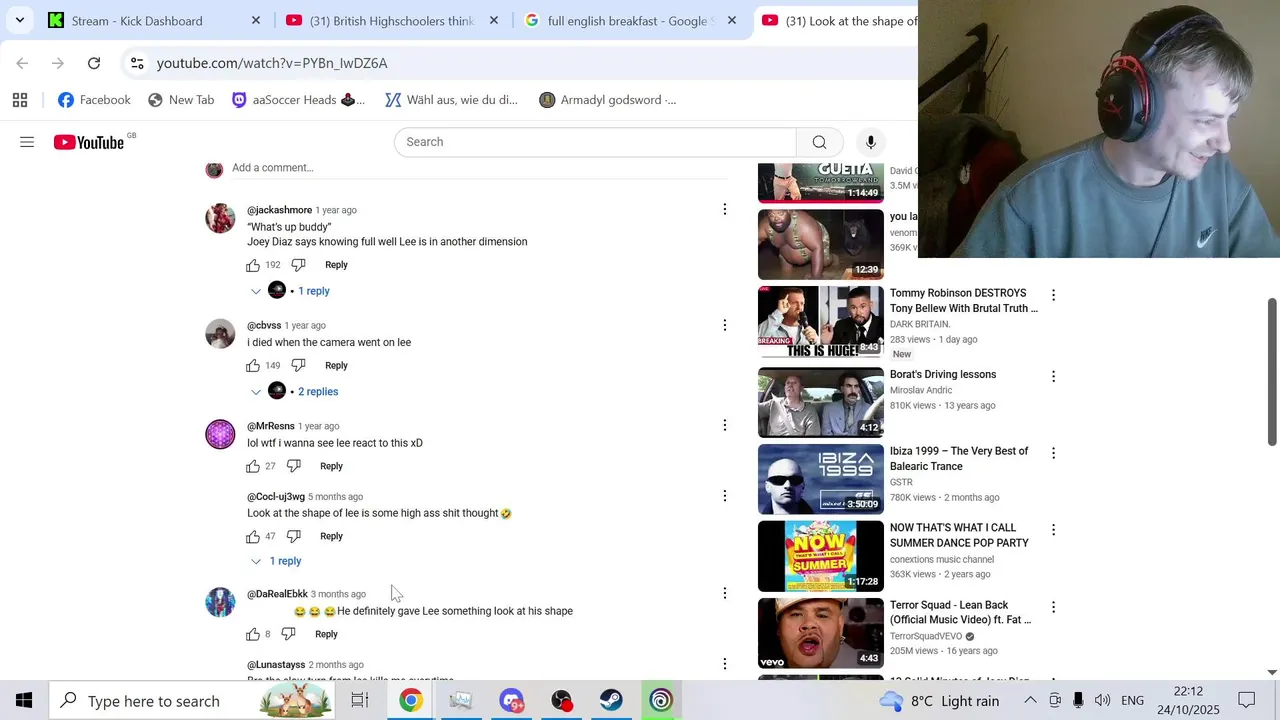This screenshot has height=720, width=1280.
Task: Click the page vertical scrollbar thumb
Action: pos(1272,371)
